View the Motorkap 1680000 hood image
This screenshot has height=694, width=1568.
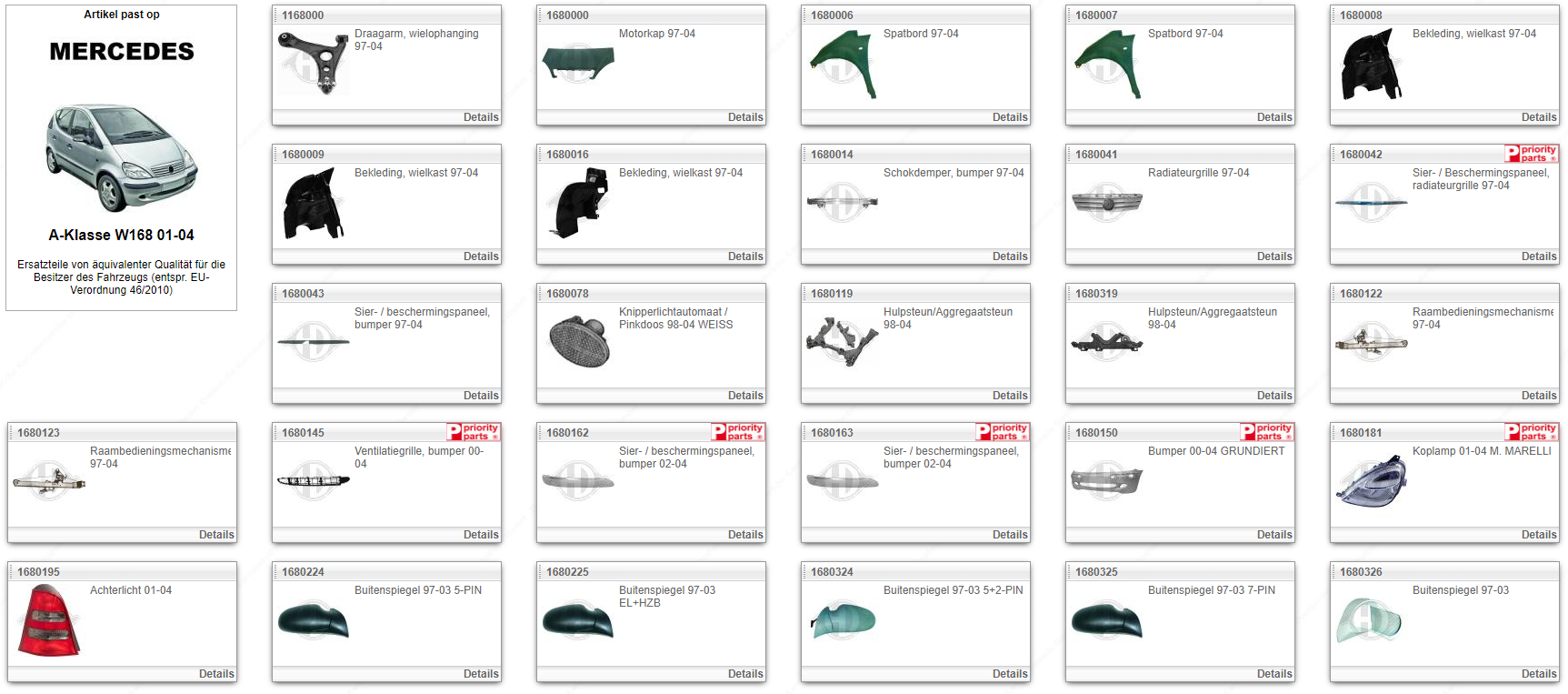[x=578, y=63]
